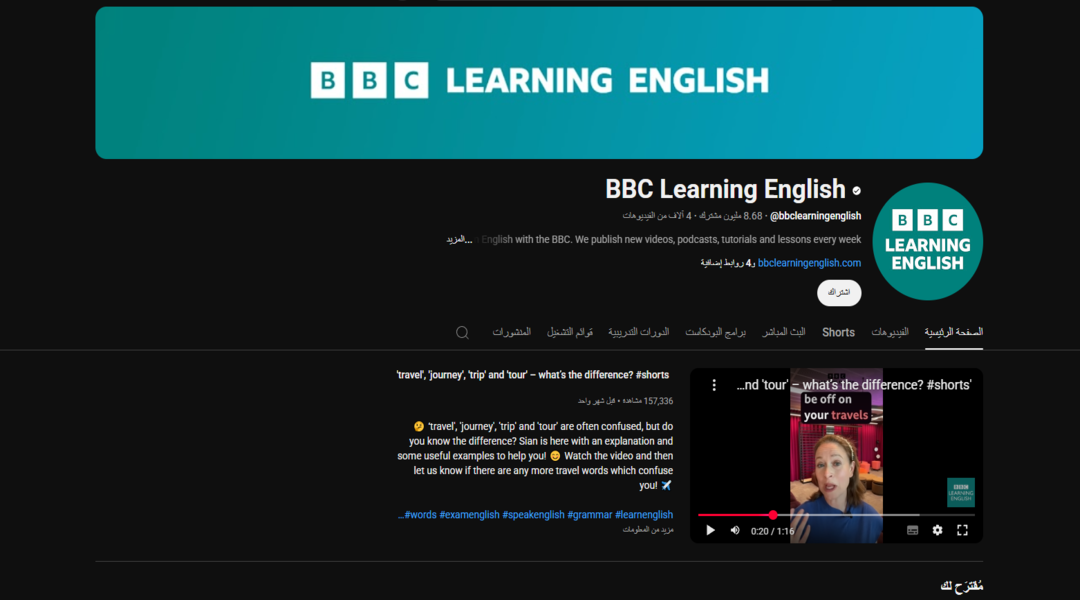Open the برامج البودكاست tab
Viewport: 1080px width, 600px height.
click(716, 333)
